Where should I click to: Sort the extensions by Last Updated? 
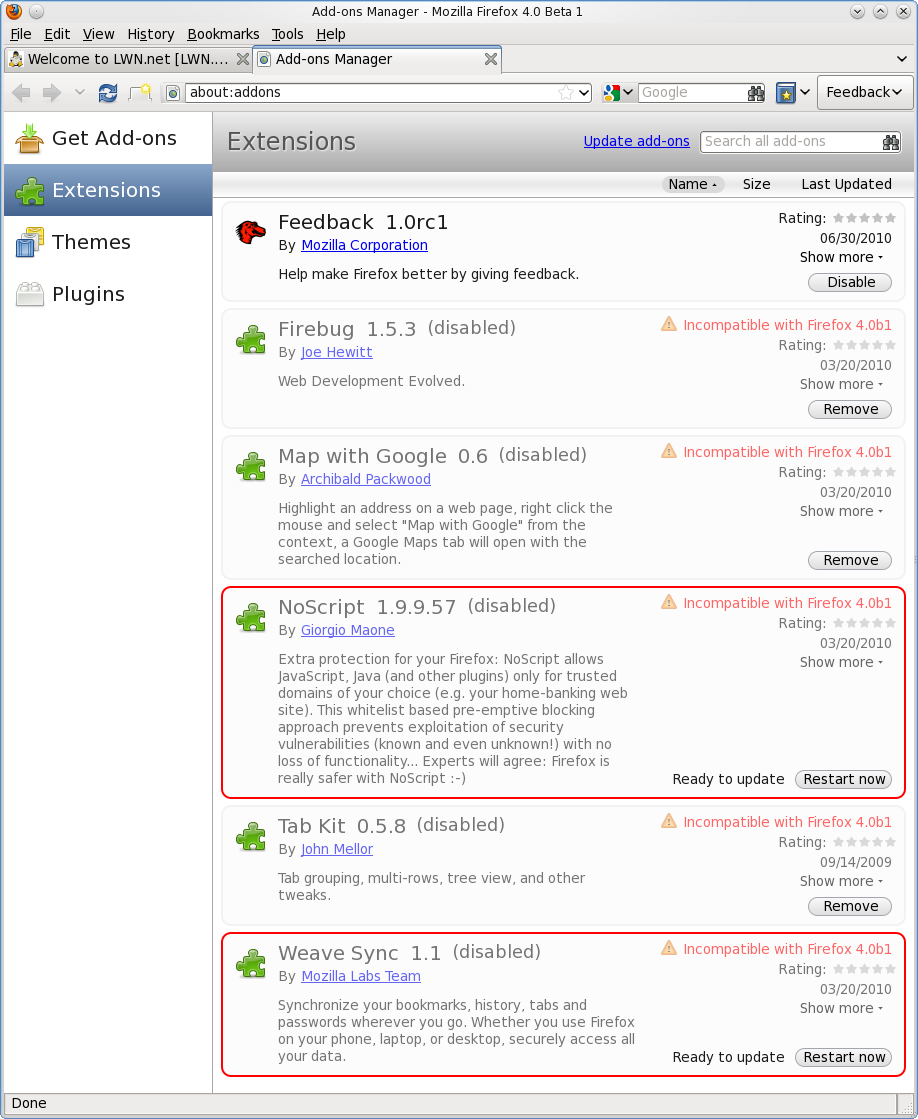845,184
